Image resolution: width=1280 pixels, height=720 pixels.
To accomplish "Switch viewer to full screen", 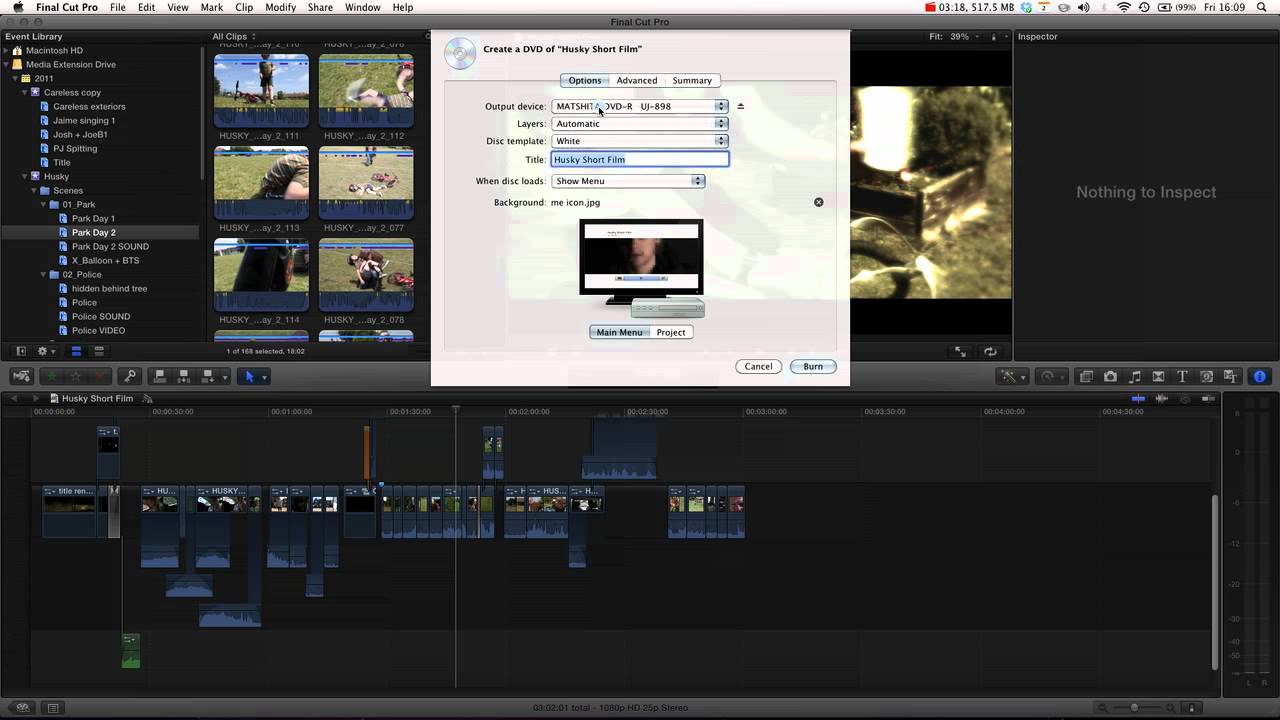I will [960, 351].
